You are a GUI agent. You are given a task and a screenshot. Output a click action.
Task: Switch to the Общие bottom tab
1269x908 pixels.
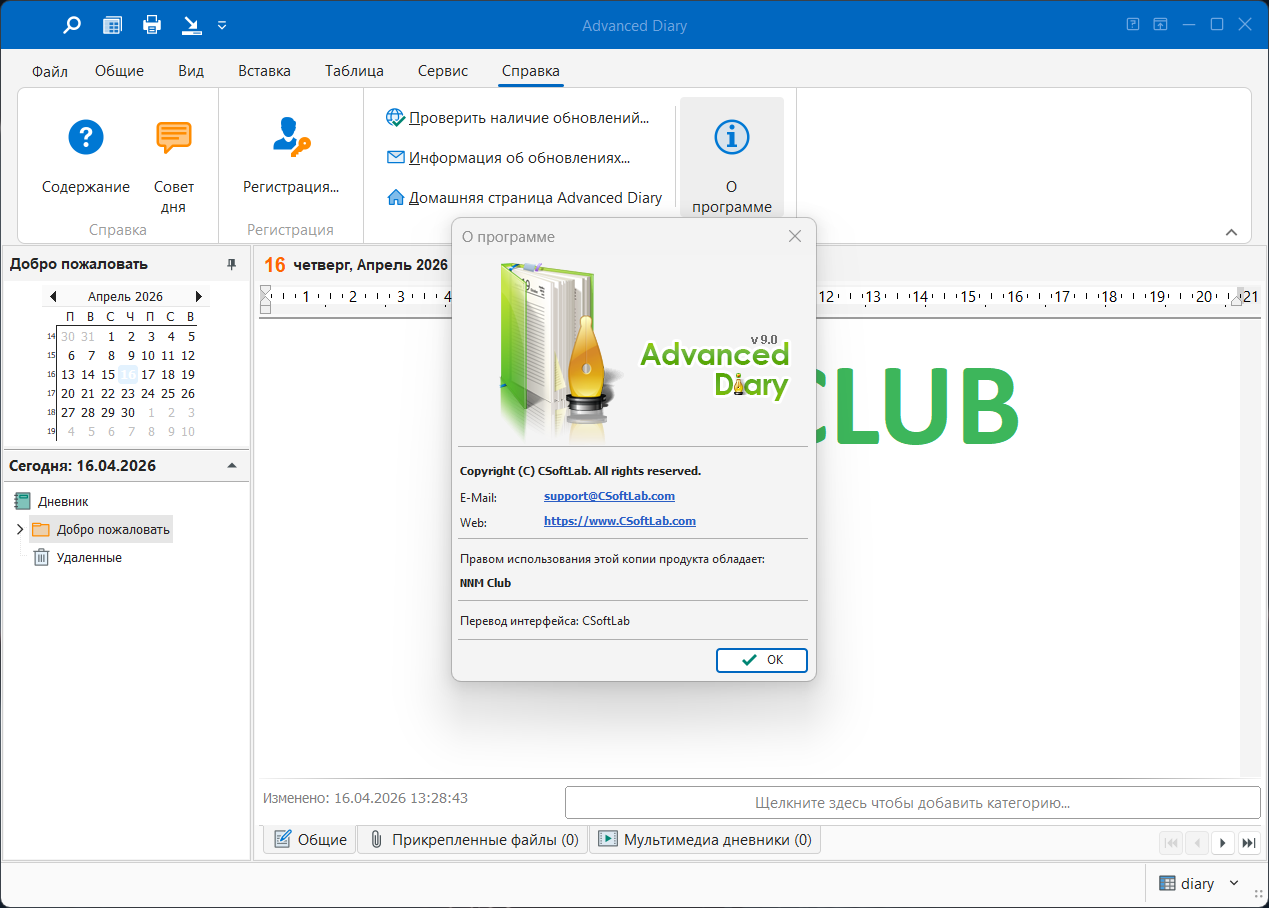(310, 840)
